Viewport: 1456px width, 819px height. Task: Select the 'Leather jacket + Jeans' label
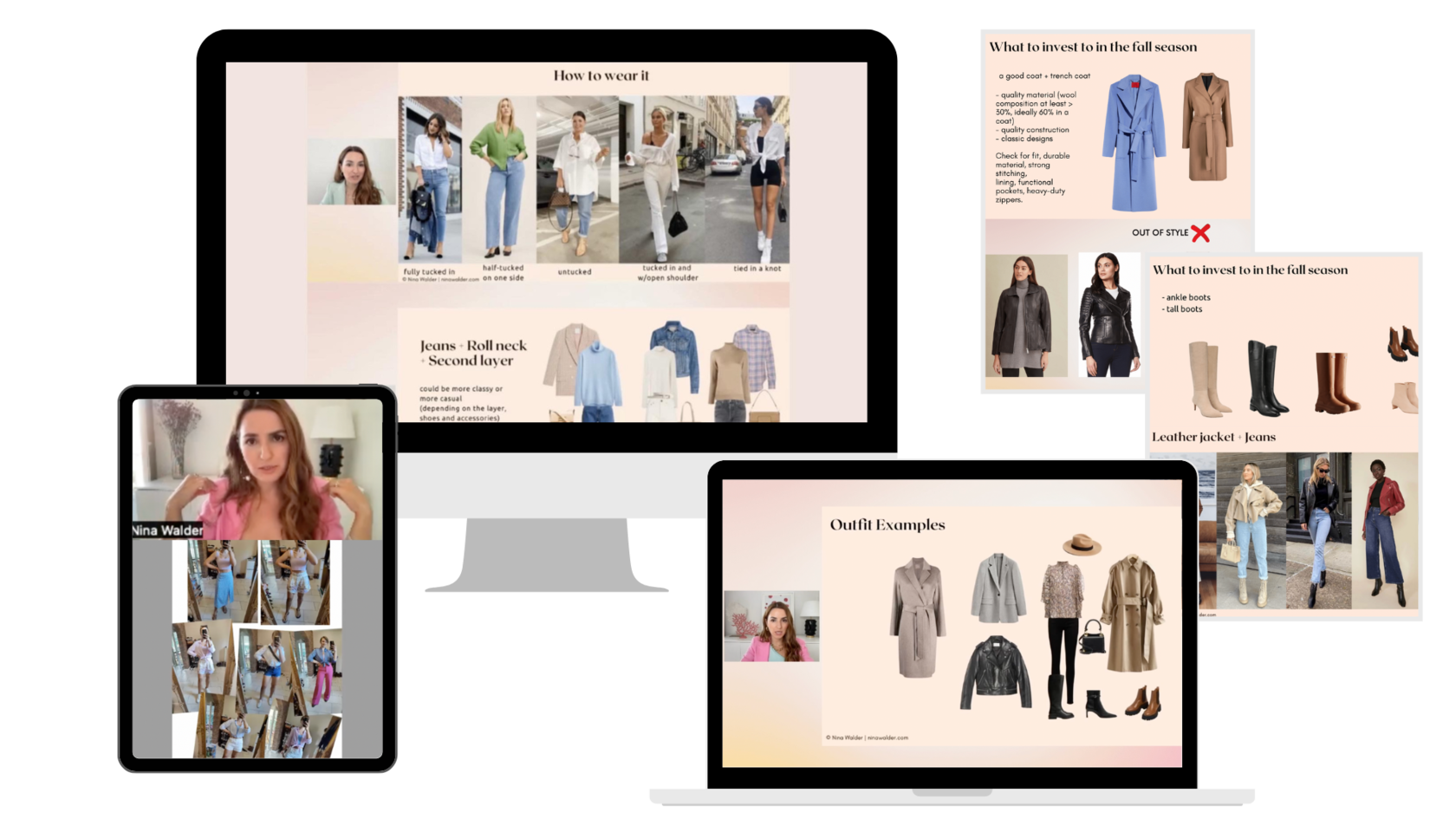[x=1213, y=437]
